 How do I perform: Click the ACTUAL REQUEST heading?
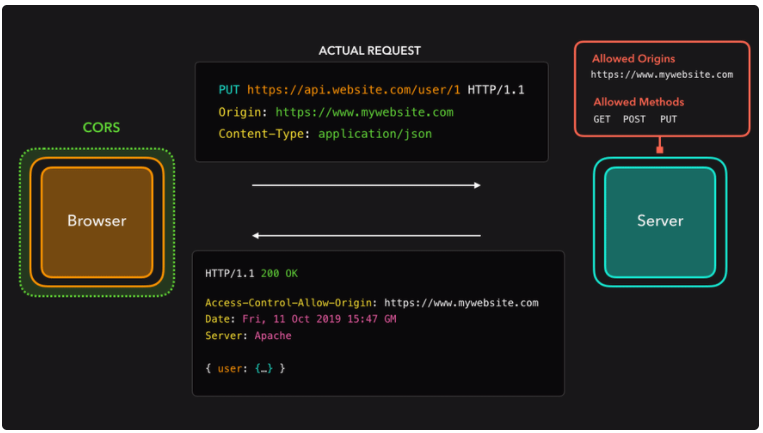pyautogui.click(x=369, y=51)
